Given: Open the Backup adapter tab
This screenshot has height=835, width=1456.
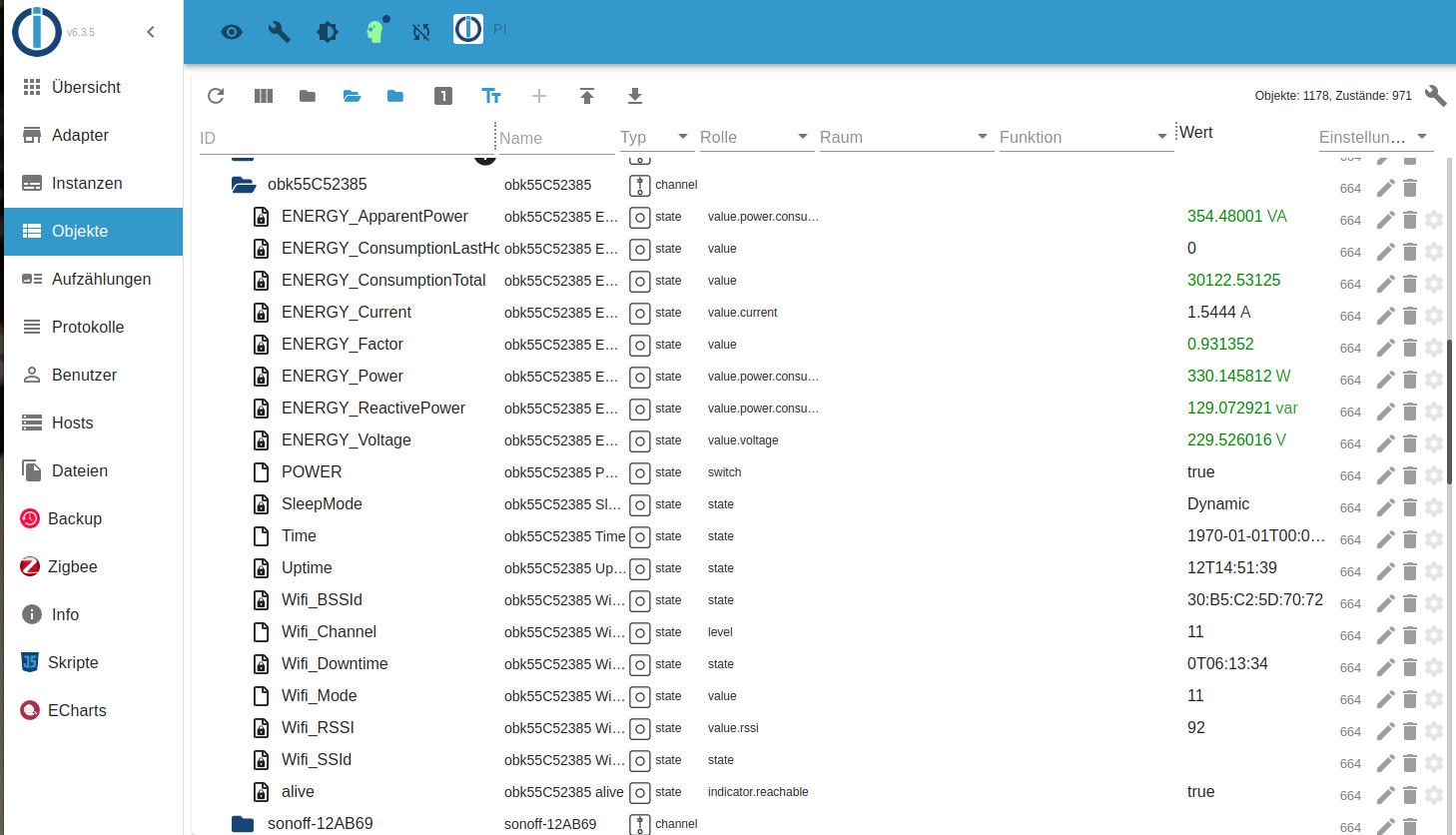Looking at the screenshot, I should click(93, 518).
